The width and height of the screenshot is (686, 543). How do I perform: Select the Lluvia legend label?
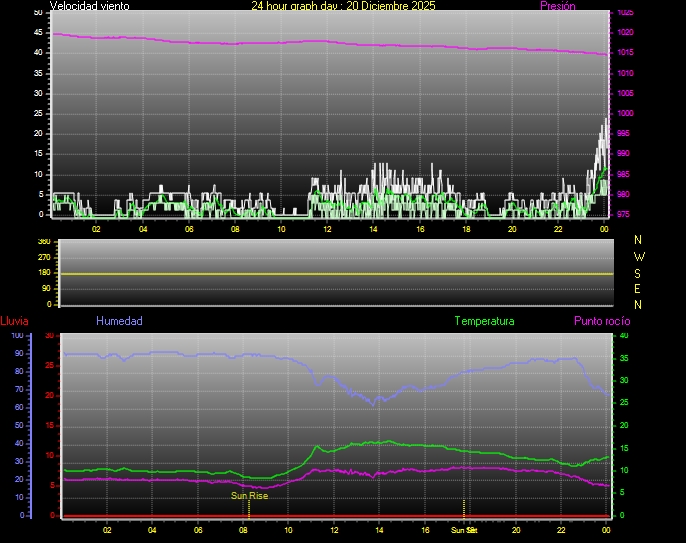click(x=14, y=321)
